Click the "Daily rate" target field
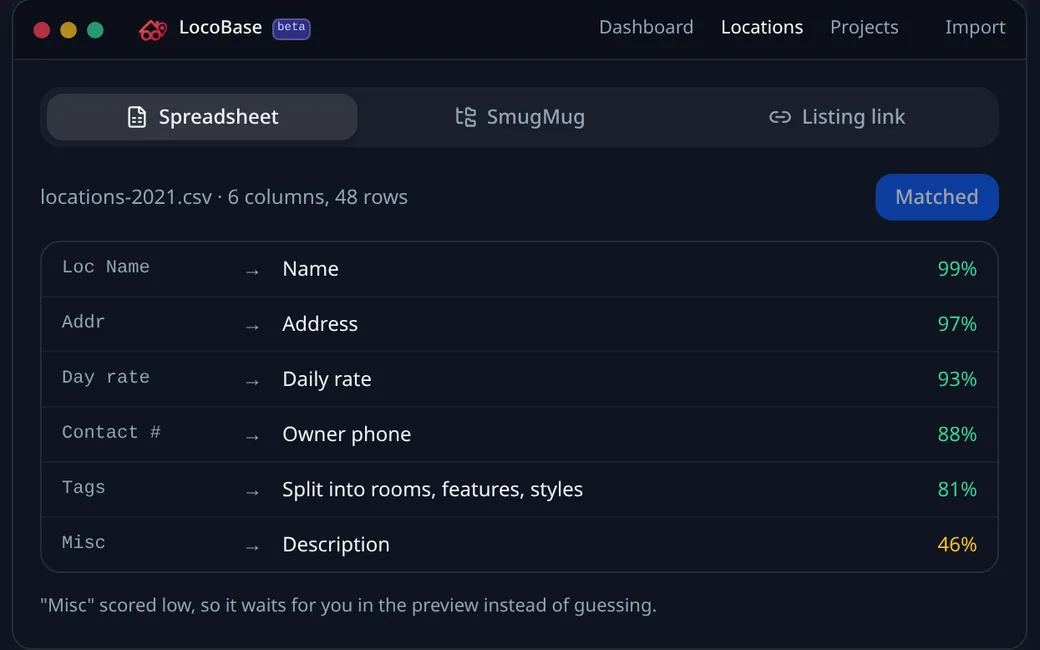The image size is (1040, 650). click(327, 379)
